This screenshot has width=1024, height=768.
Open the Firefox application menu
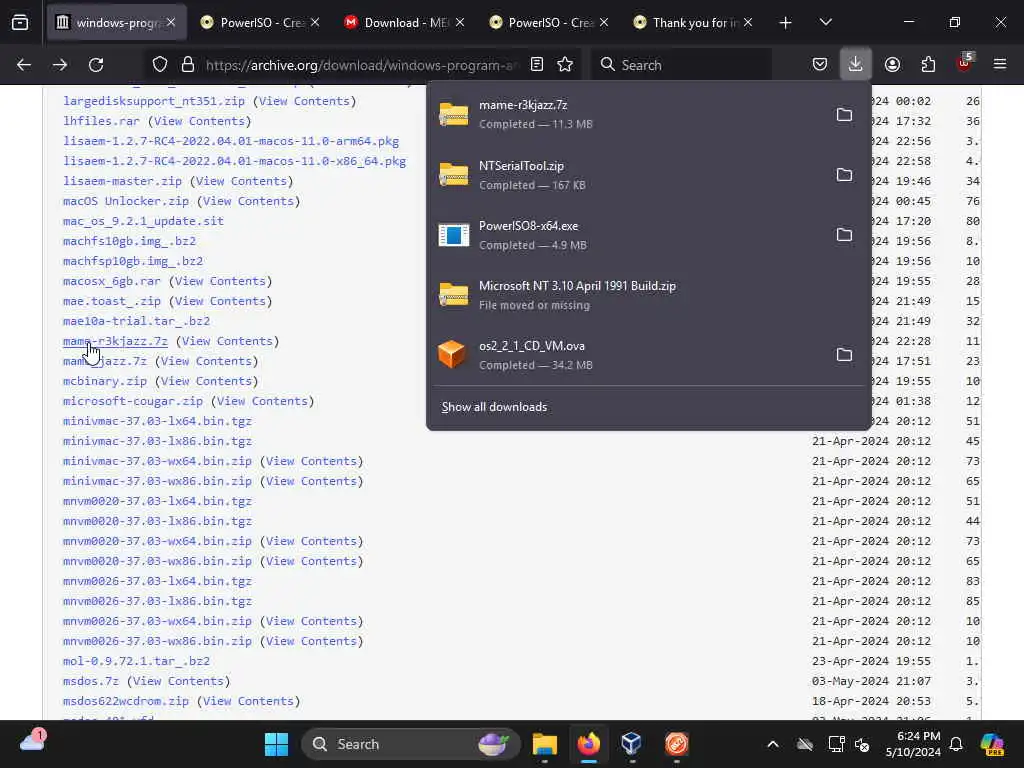click(1000, 65)
